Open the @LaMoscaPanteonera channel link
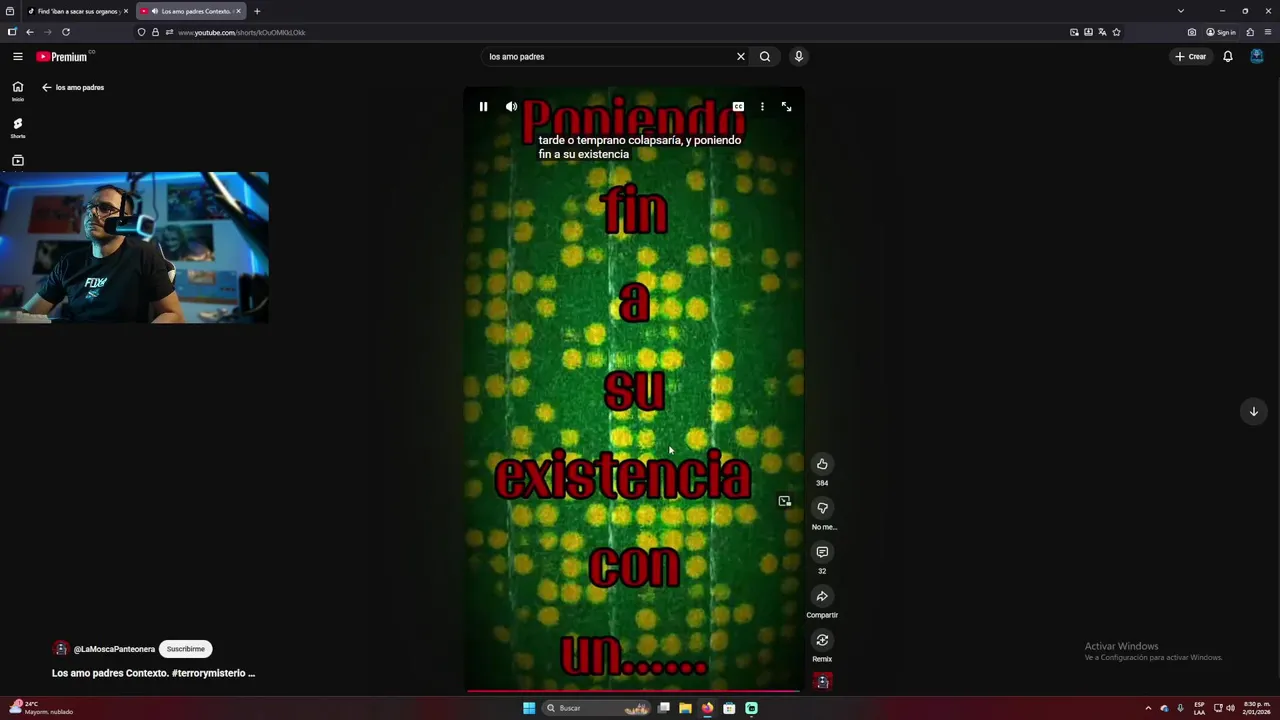This screenshot has width=1280, height=720. 114,649
